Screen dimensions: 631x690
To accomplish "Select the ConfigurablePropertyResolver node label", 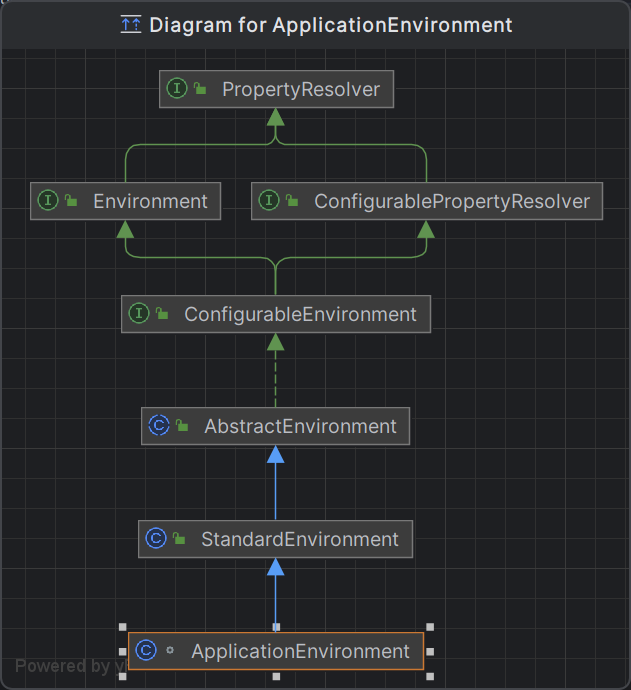I will pos(451,201).
